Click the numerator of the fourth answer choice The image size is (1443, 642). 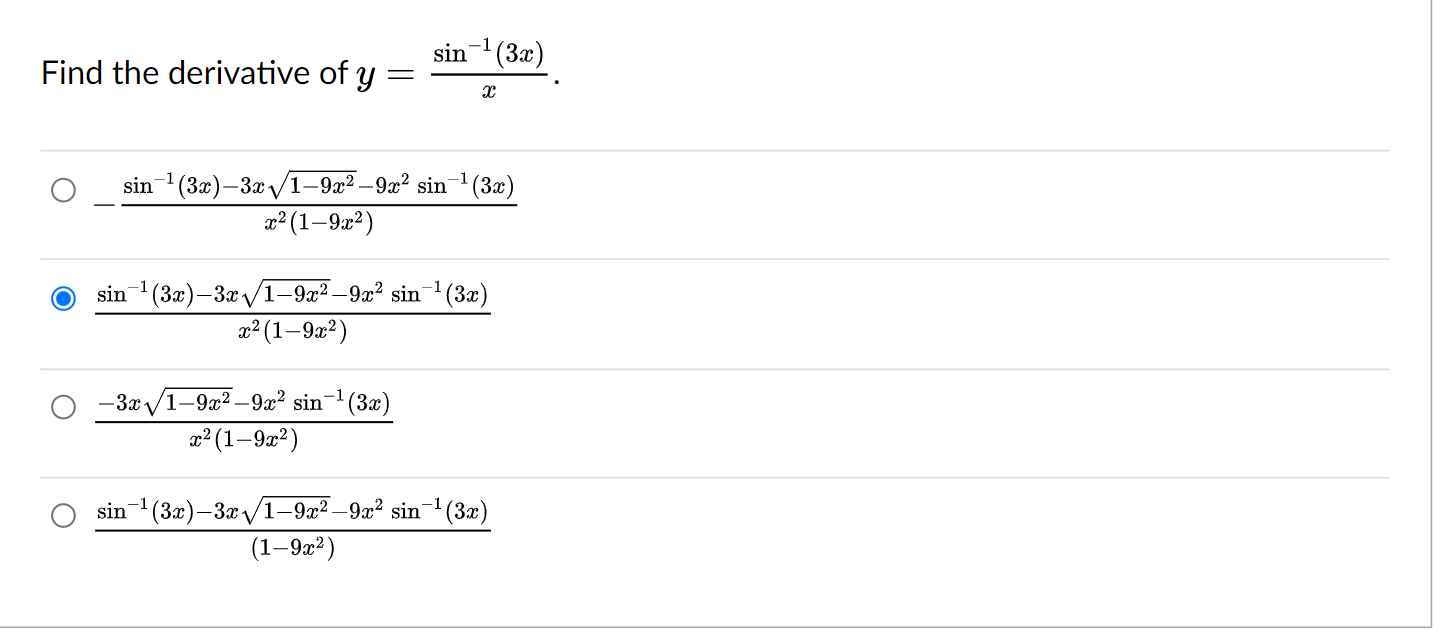(290, 511)
